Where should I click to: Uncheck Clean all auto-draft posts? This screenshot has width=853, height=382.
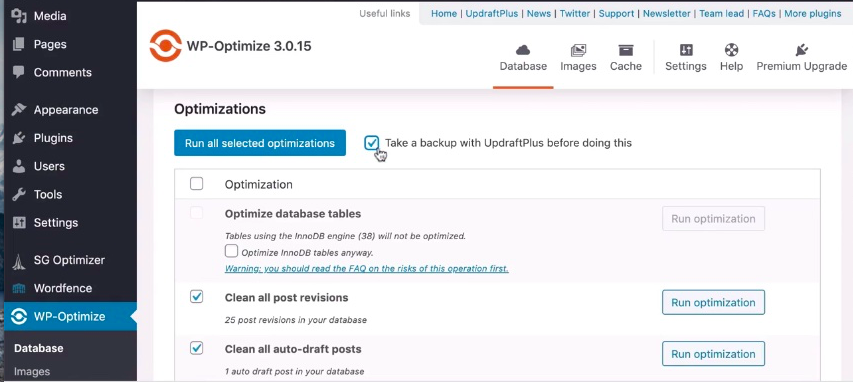(x=196, y=348)
